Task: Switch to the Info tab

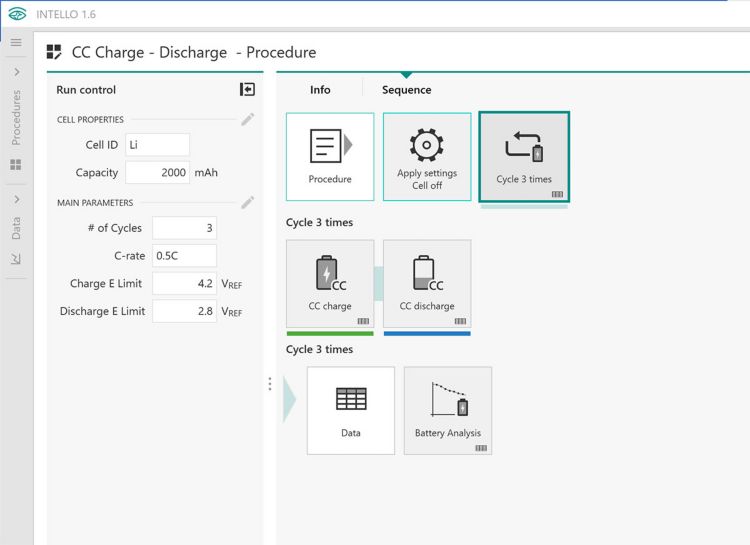Action: (x=320, y=90)
